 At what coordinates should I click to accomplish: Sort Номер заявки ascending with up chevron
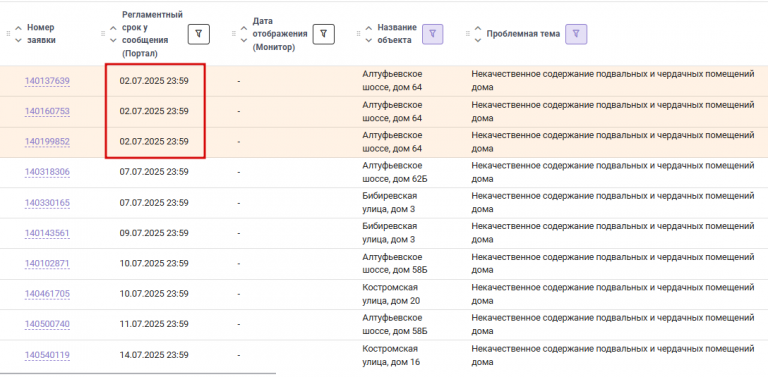tap(19, 28)
